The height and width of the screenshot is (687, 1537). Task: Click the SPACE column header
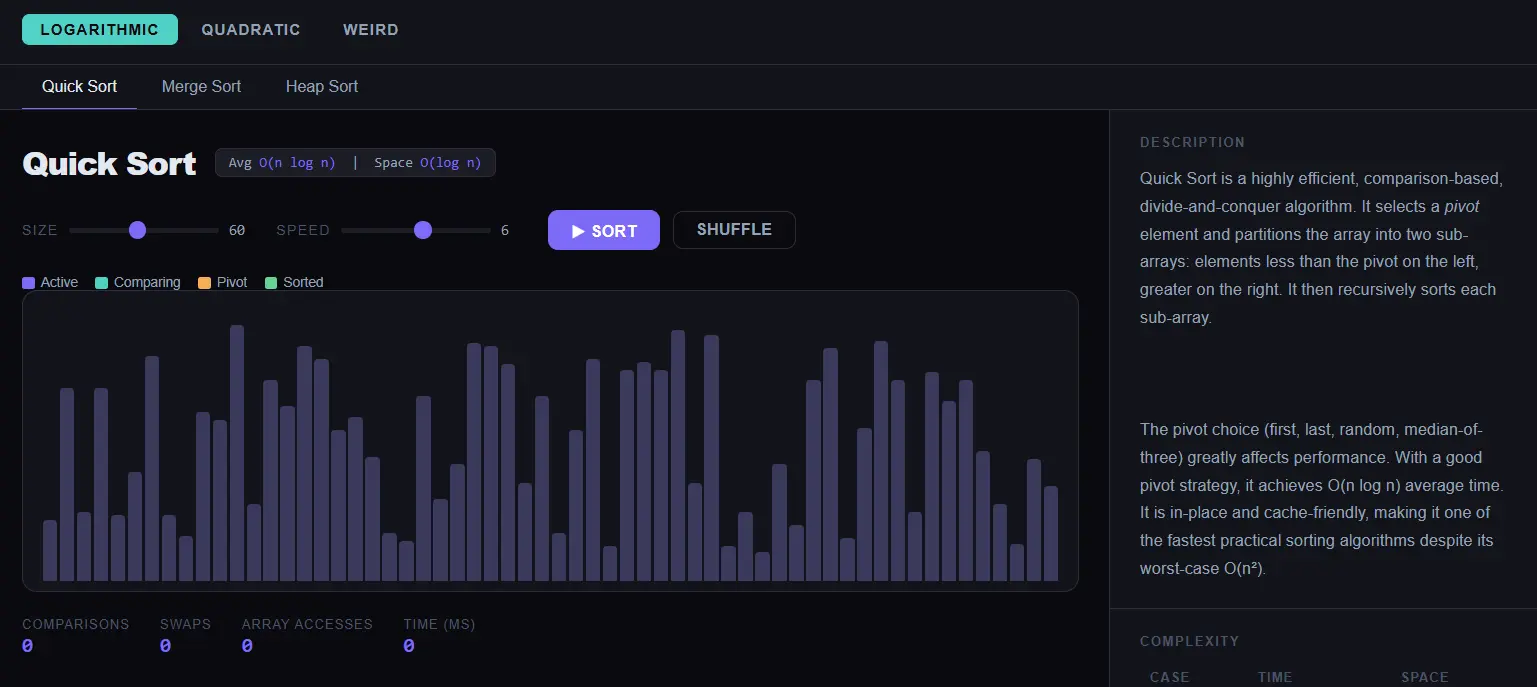pyautogui.click(x=1425, y=677)
